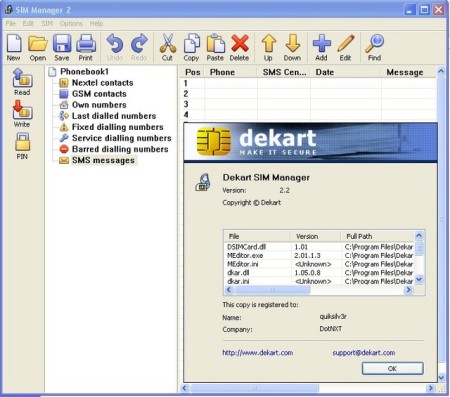Select the dkar.dll row
450x397 pixels.
[319, 273]
